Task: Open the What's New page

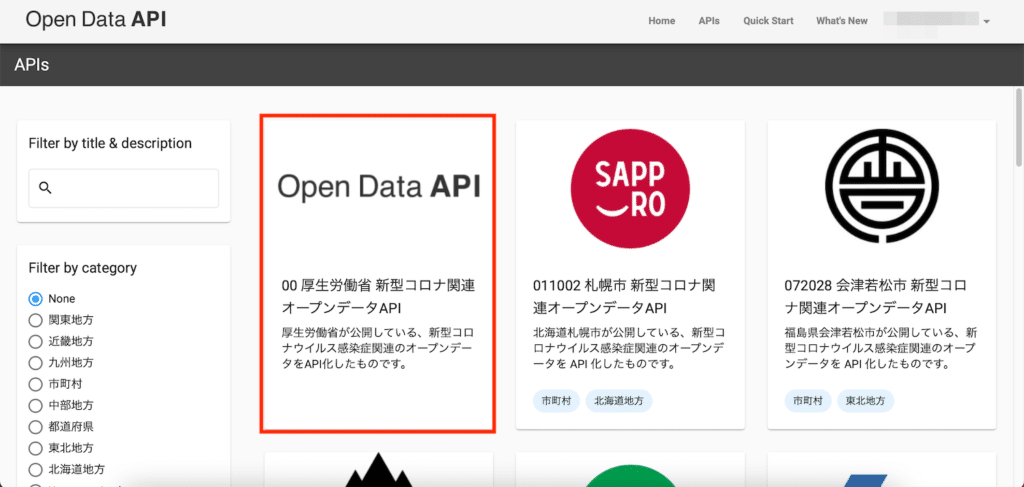Action: 842,21
